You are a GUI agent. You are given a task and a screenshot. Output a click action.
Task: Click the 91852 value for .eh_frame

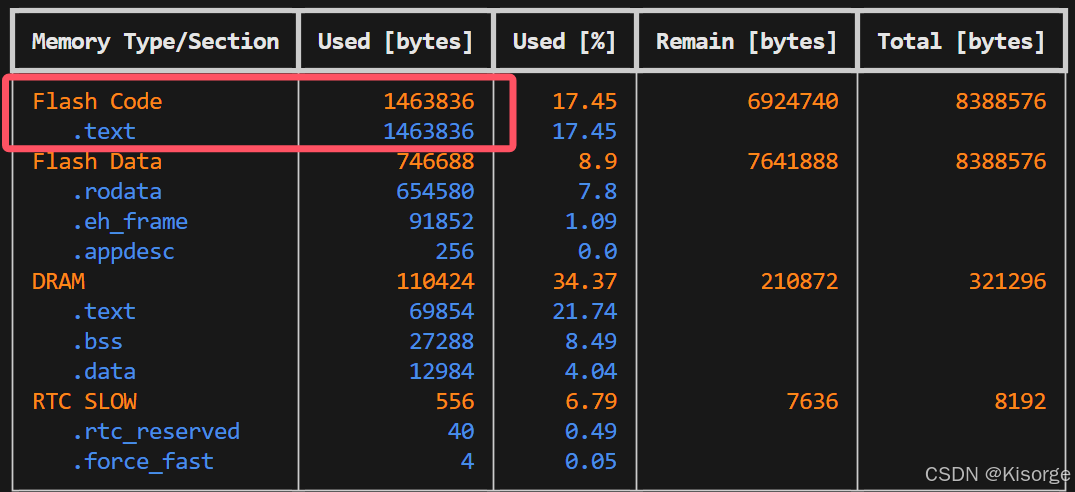(x=442, y=221)
